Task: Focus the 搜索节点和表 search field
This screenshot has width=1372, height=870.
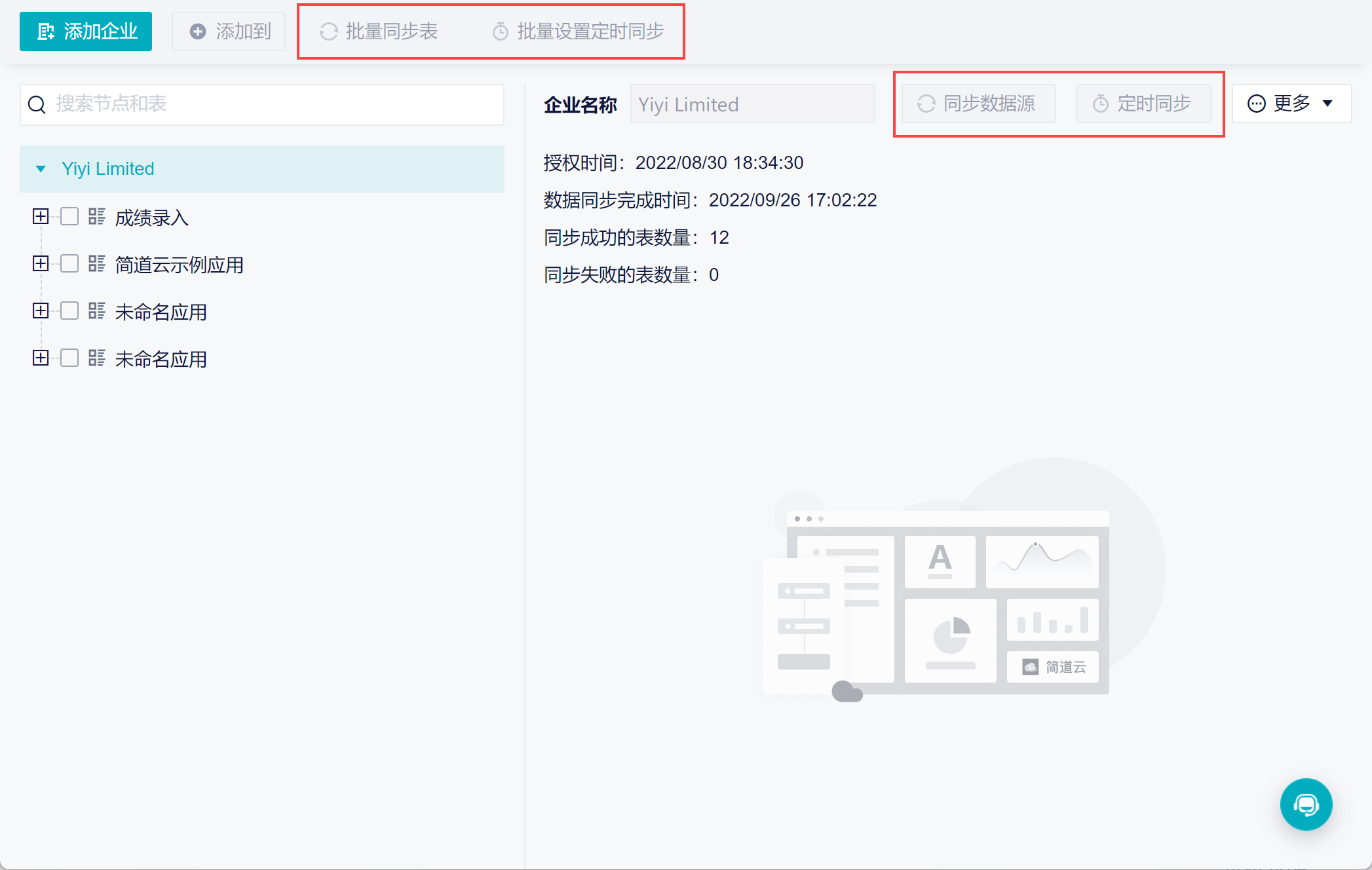Action: point(275,104)
